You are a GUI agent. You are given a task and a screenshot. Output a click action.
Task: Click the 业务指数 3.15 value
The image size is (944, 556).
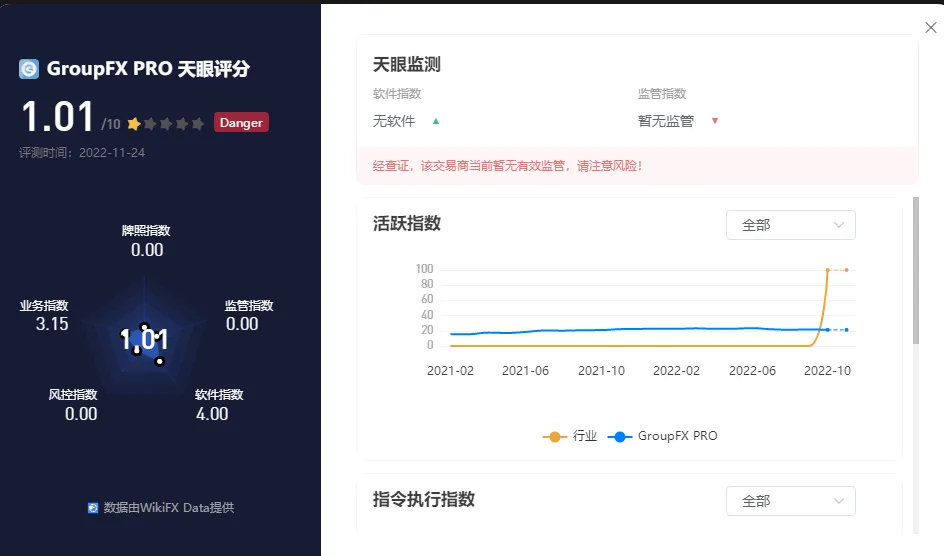coord(52,324)
